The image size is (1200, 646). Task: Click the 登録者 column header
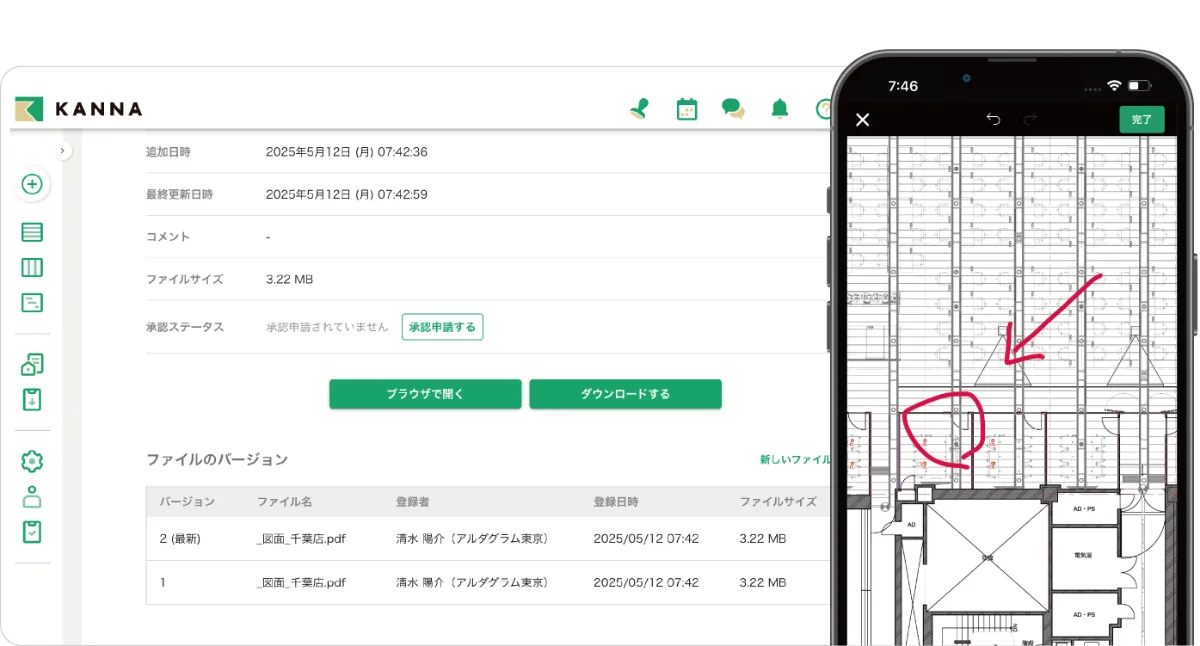[413, 502]
